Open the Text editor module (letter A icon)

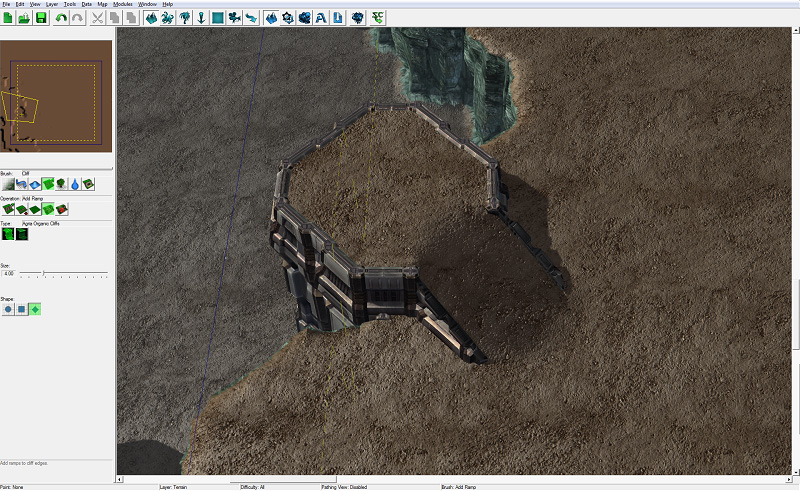tap(321, 18)
